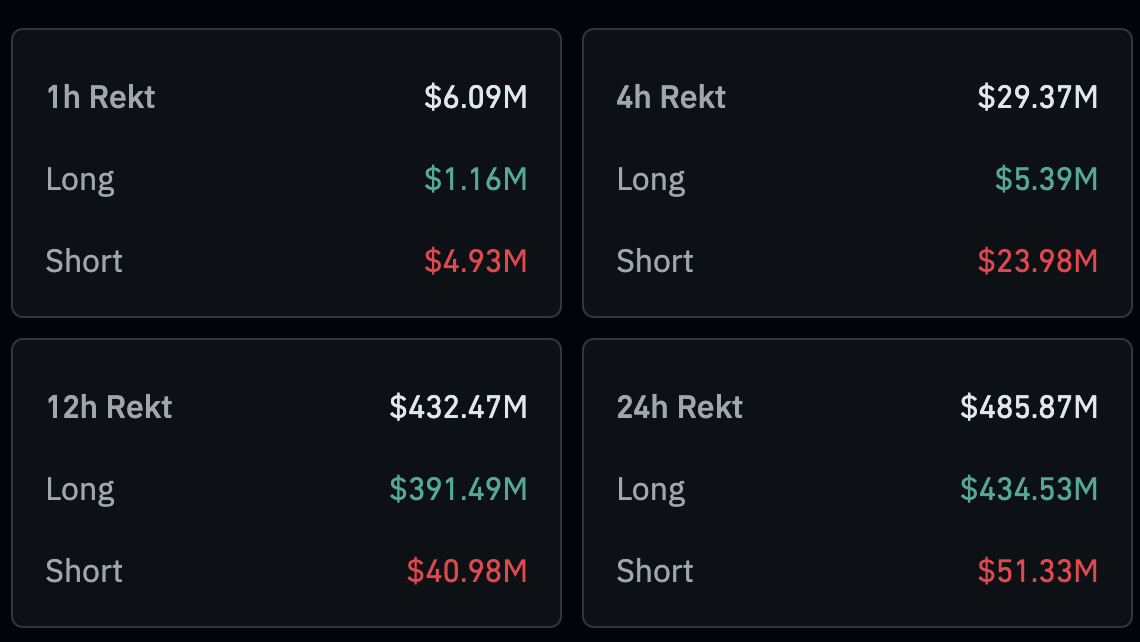The image size is (1140, 642).
Task: Click the 12h Short label
Action: pos(84,571)
